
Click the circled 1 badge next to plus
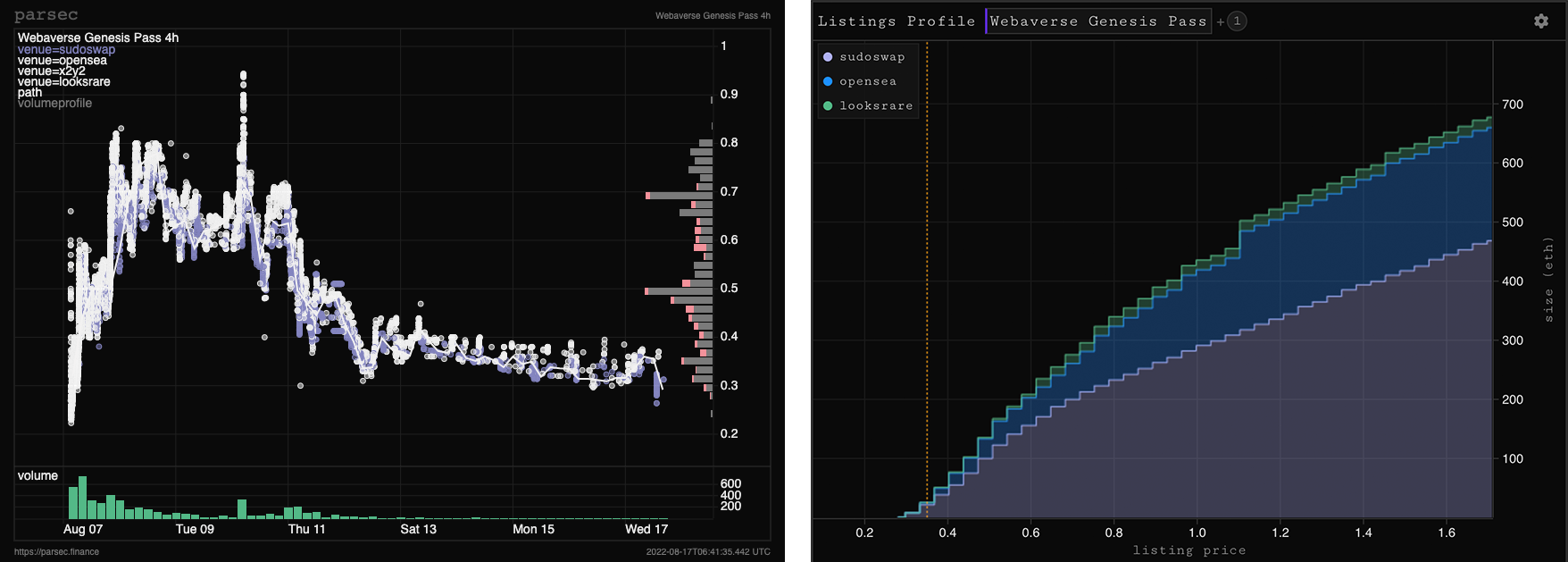pos(1237,21)
